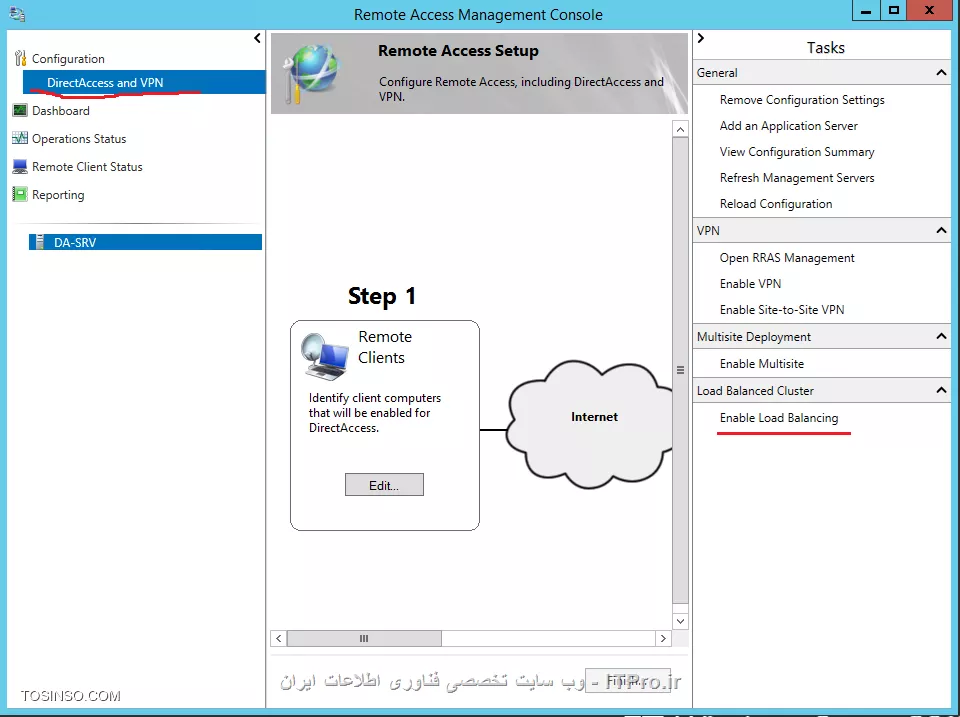Collapse the Tasks pane arrow
Viewport: 960px width, 717px height.
click(701, 39)
